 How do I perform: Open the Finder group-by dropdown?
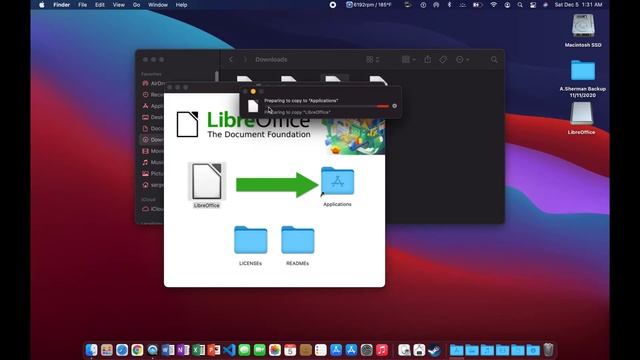tap(409, 60)
